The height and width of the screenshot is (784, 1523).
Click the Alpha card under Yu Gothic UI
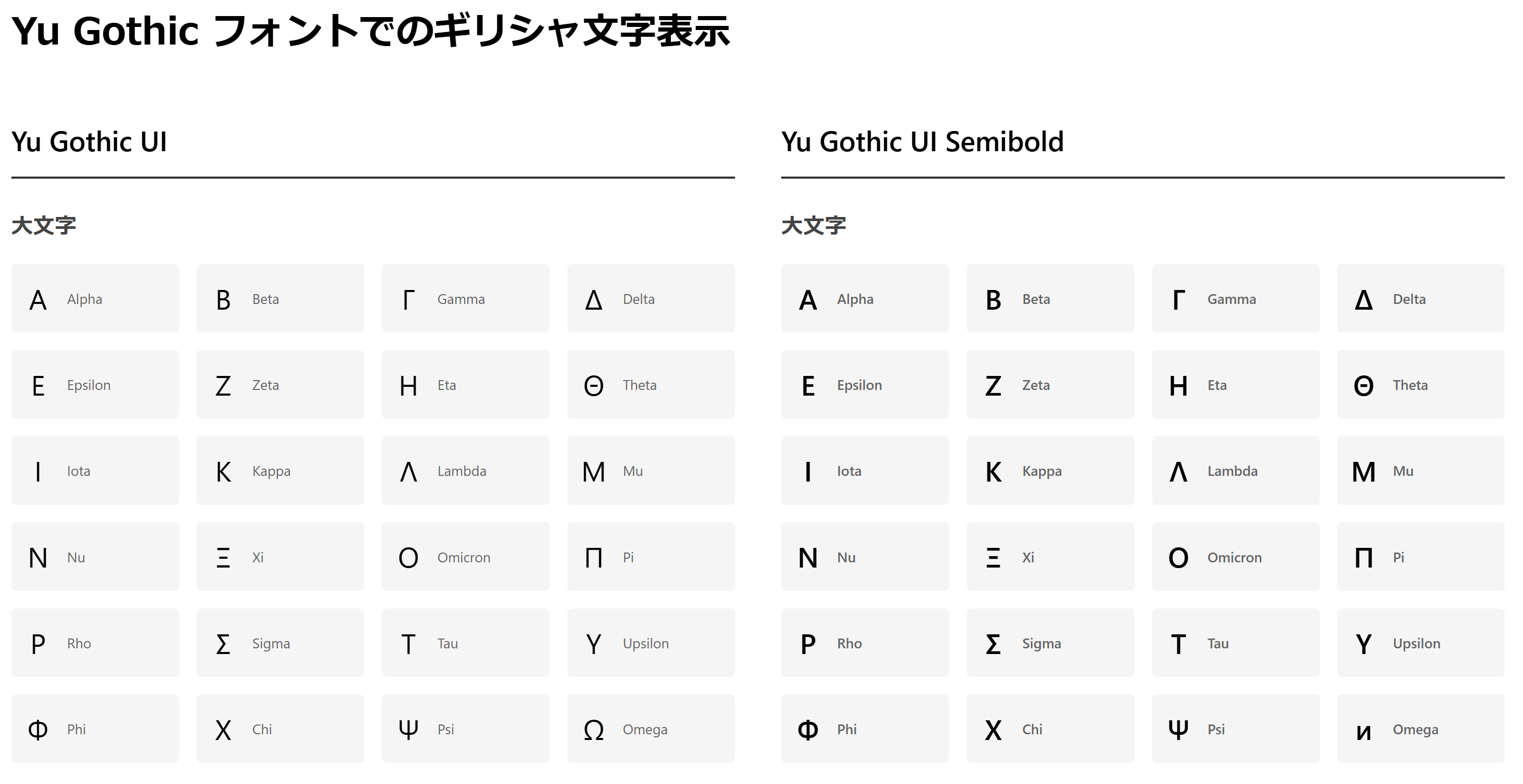95,298
